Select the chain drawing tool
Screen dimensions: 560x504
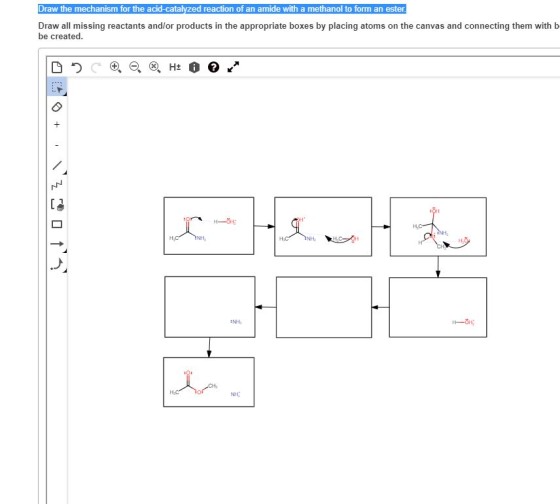point(57,185)
